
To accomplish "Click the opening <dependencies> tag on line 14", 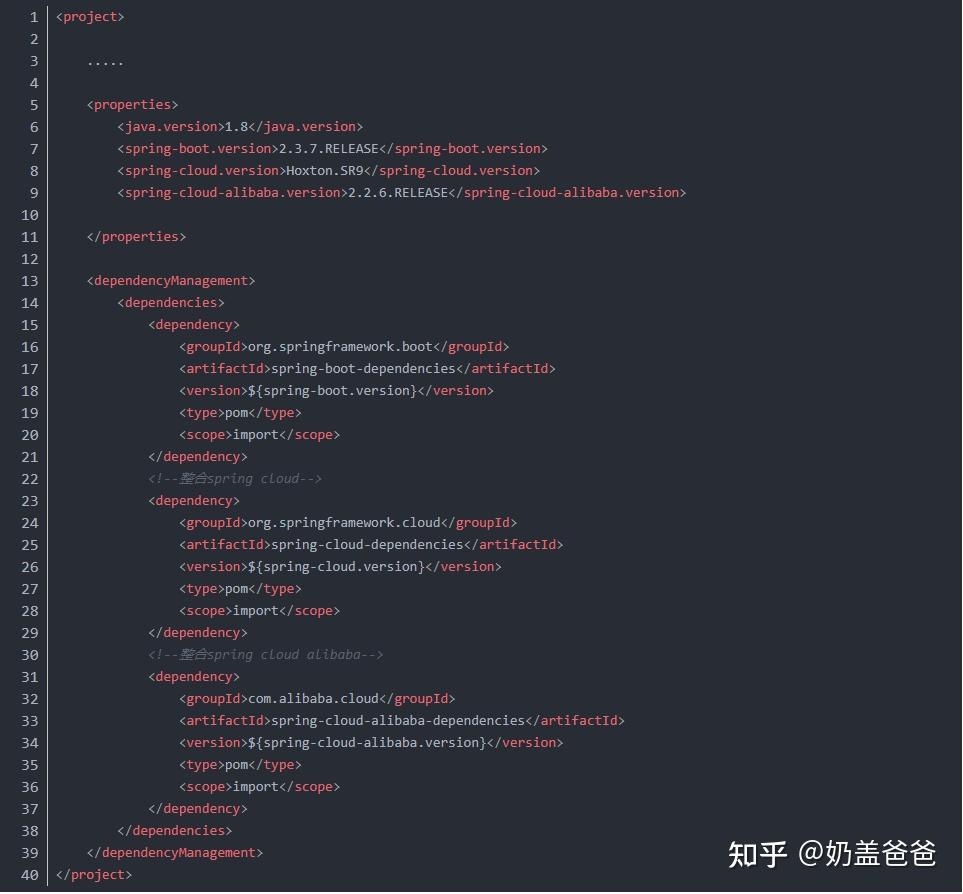I will 171,303.
